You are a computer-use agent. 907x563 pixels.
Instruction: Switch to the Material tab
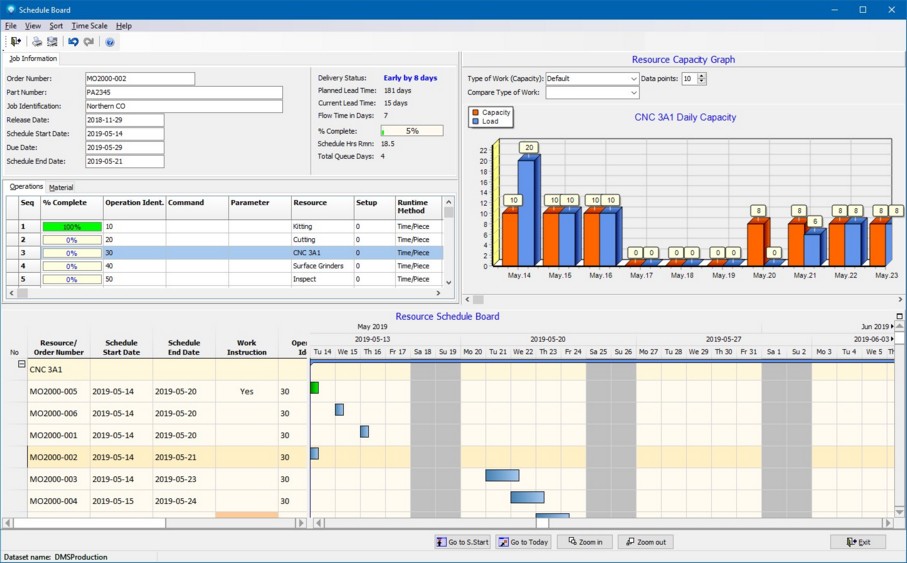(x=61, y=187)
